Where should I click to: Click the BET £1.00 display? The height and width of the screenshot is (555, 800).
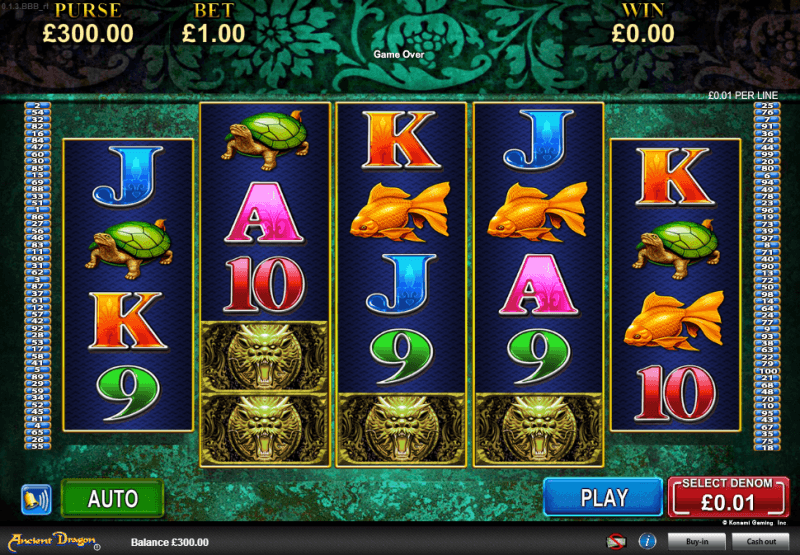213,24
